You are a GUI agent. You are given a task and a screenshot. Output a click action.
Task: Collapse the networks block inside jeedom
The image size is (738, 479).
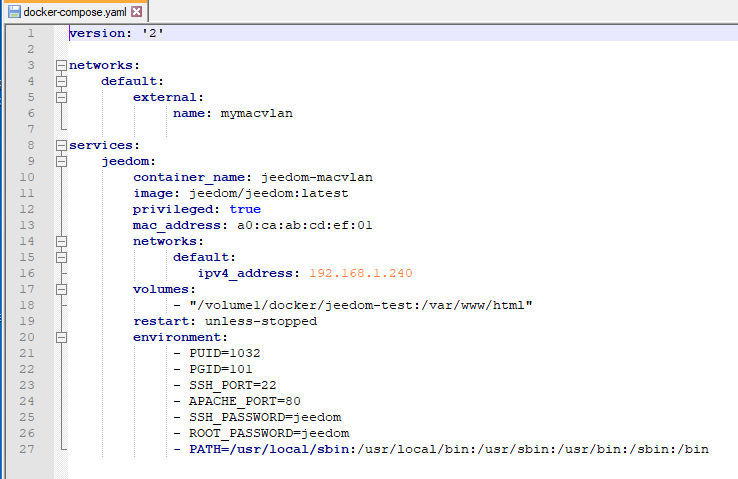click(62, 242)
